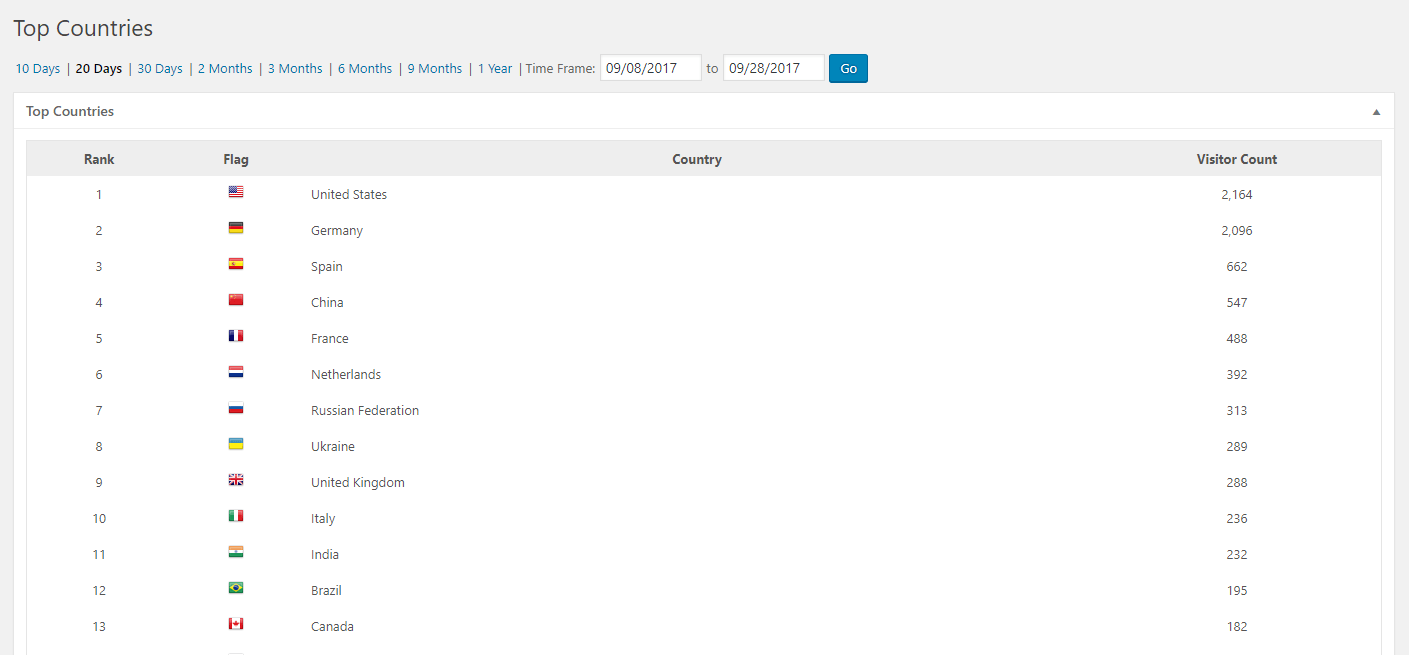
Task: Click the China flag icon
Action: [236, 300]
